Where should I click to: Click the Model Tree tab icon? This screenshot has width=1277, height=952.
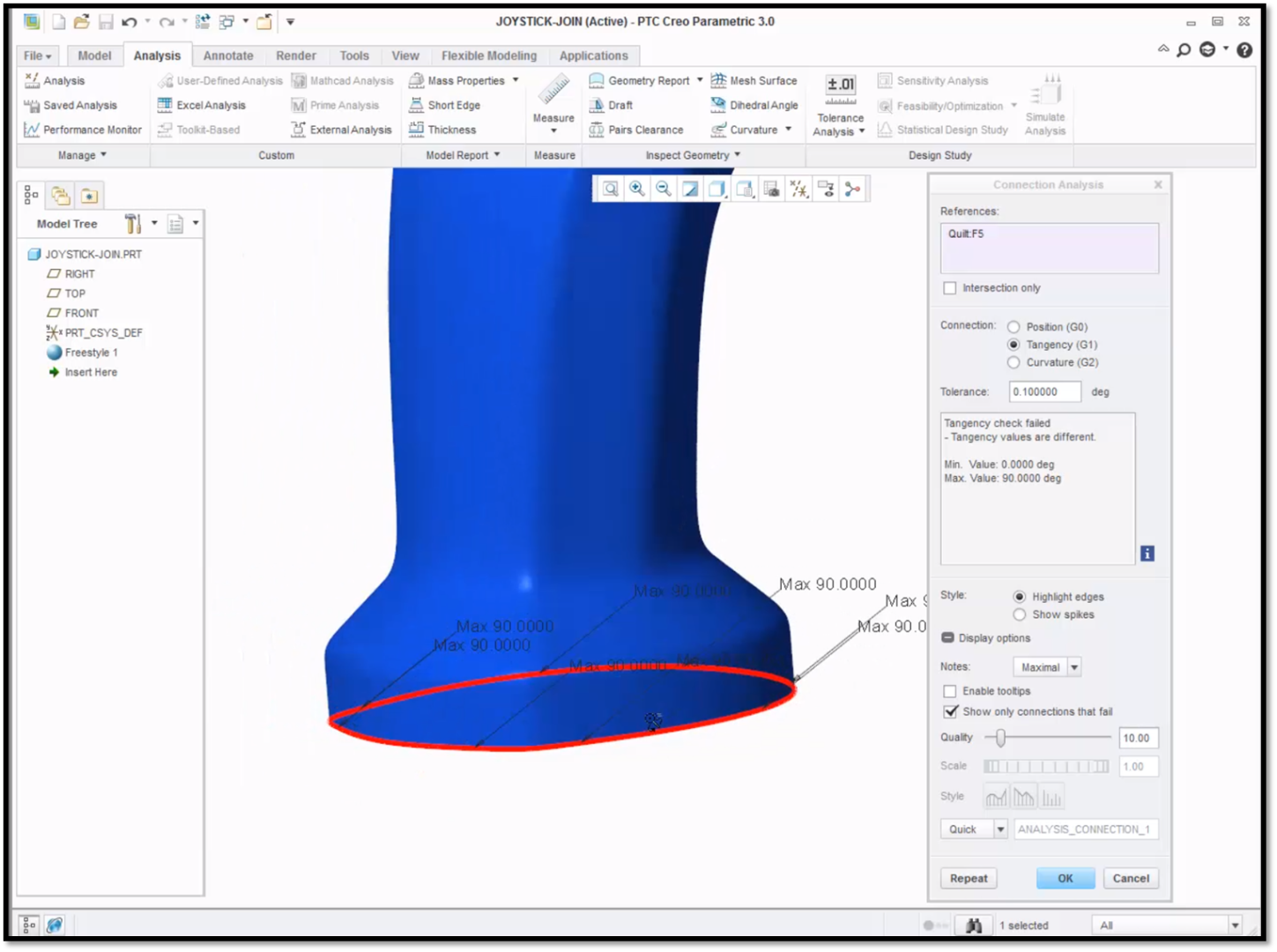(x=32, y=195)
